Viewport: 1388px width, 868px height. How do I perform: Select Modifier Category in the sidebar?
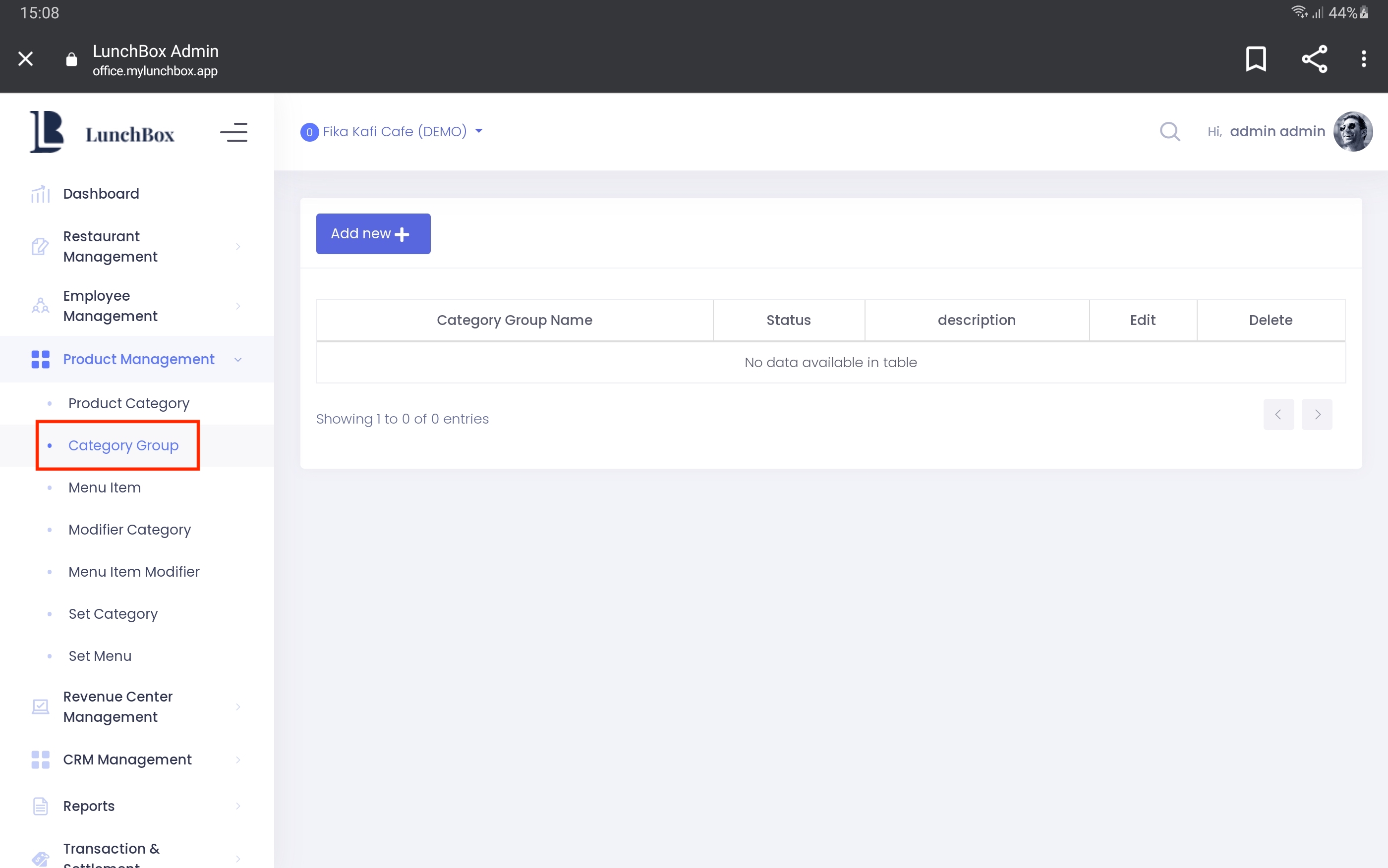tap(129, 529)
